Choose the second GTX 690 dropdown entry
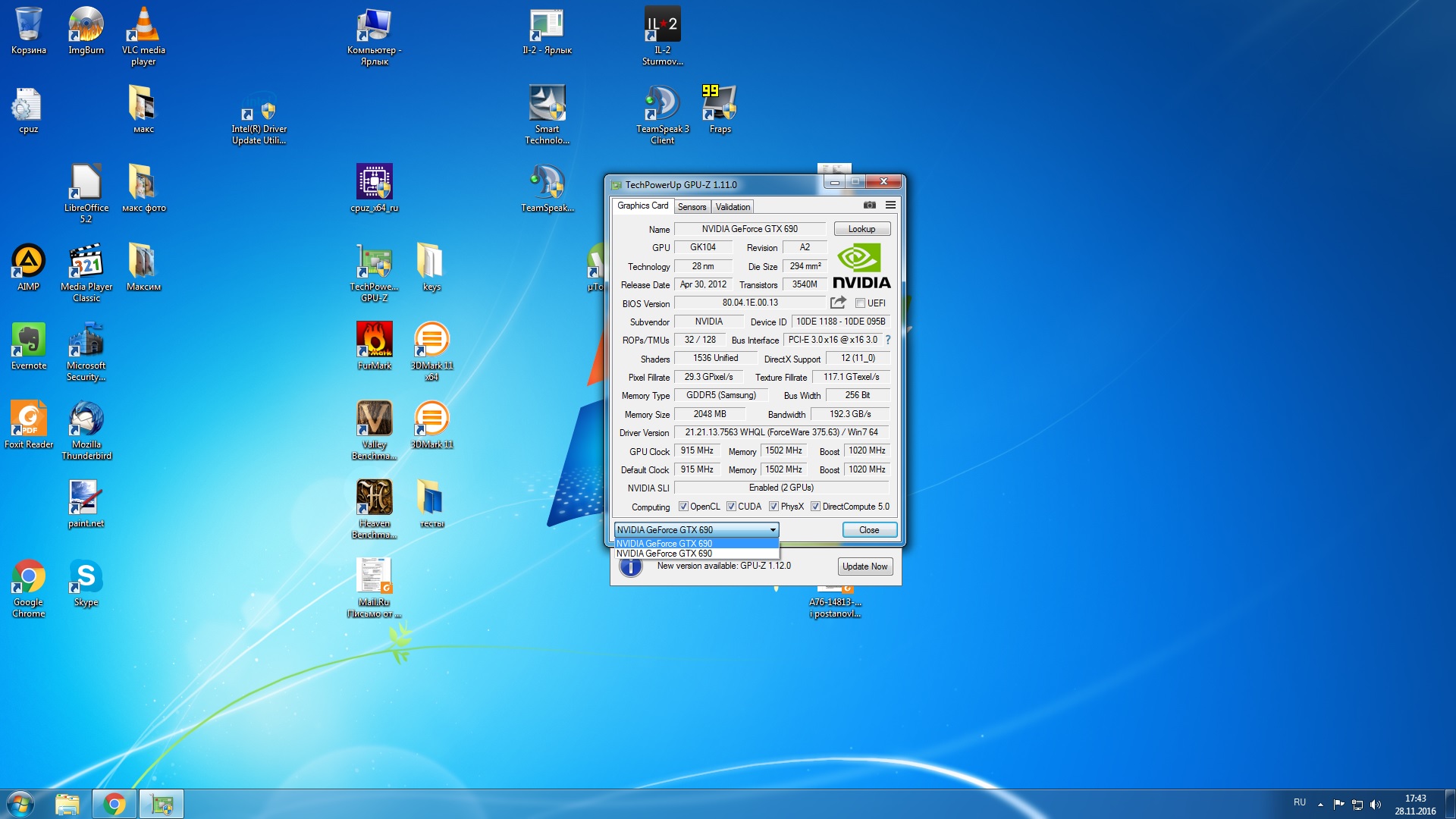 pyautogui.click(x=696, y=554)
